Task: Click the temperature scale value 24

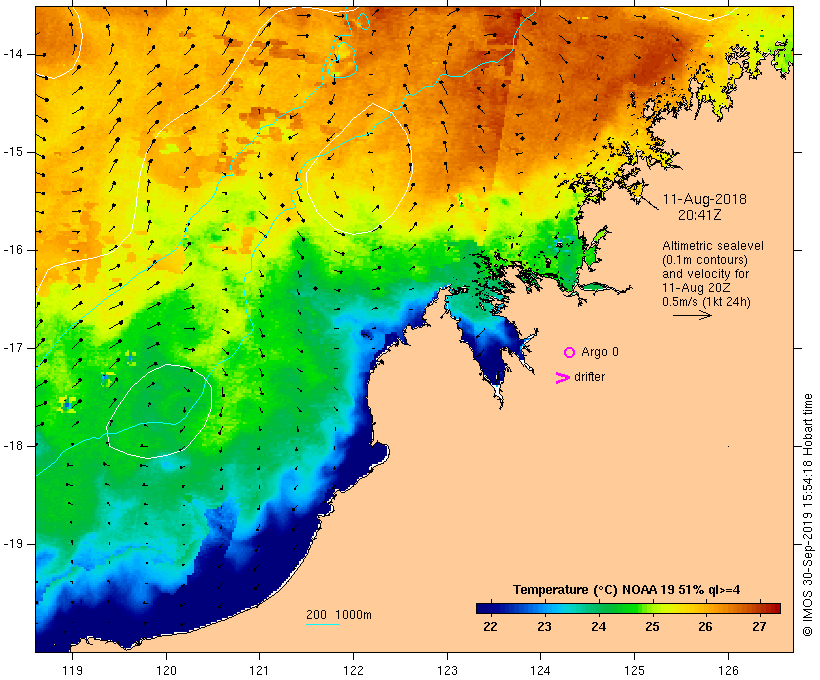Action: (598, 627)
